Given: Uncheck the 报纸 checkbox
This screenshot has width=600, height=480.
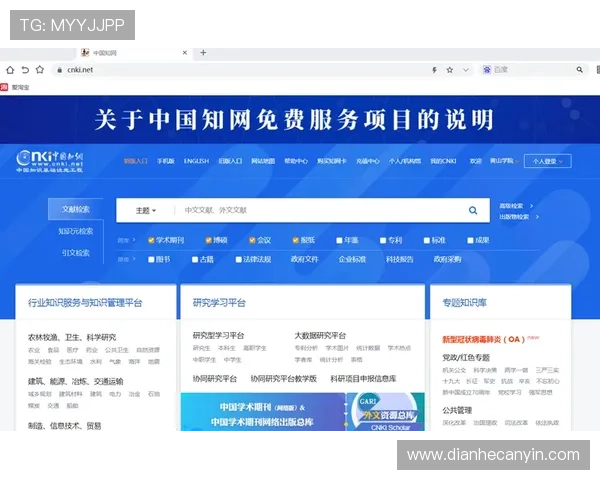Looking at the screenshot, I should (x=295, y=240).
